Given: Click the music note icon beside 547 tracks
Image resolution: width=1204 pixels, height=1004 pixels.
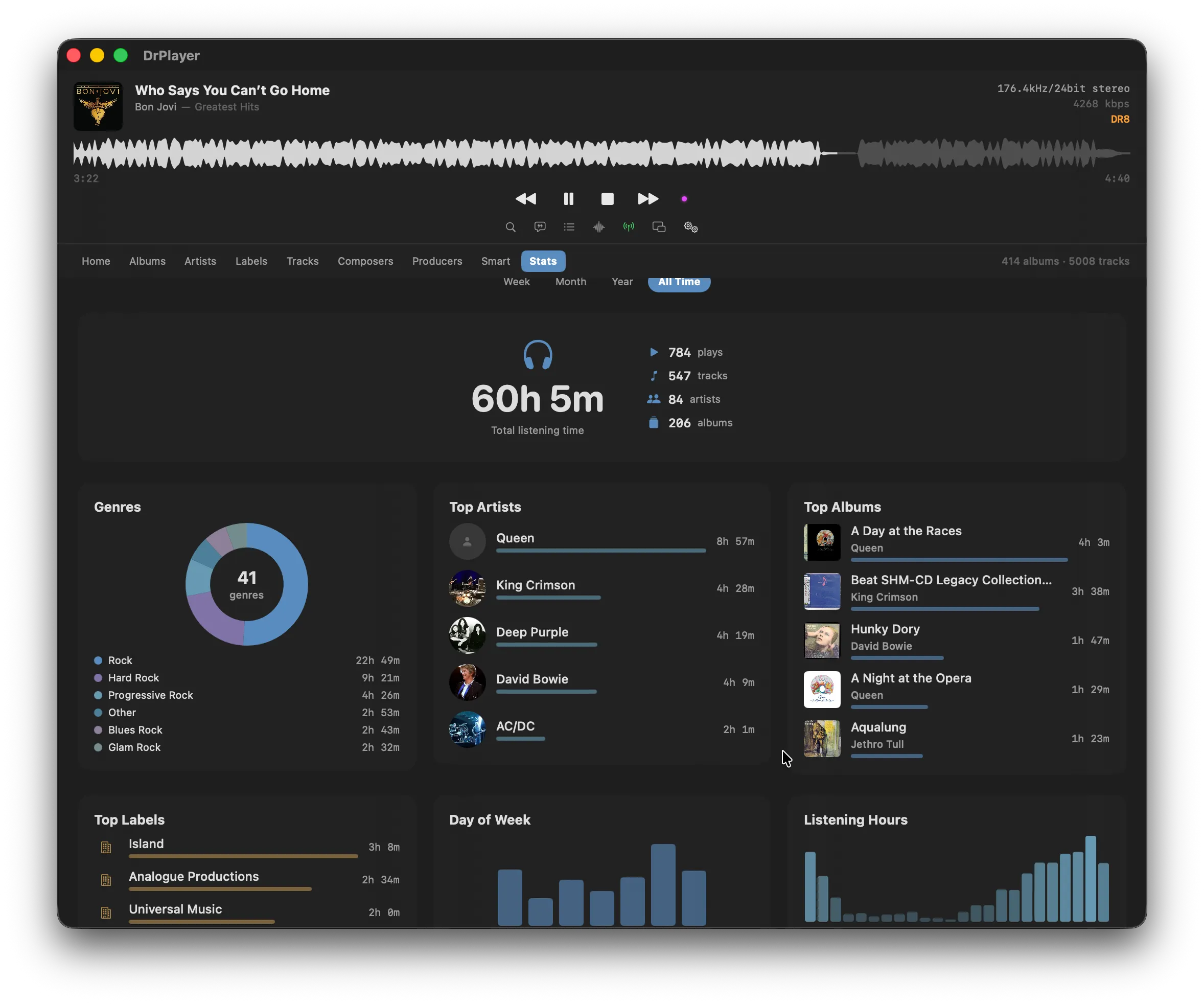Looking at the screenshot, I should 654,376.
